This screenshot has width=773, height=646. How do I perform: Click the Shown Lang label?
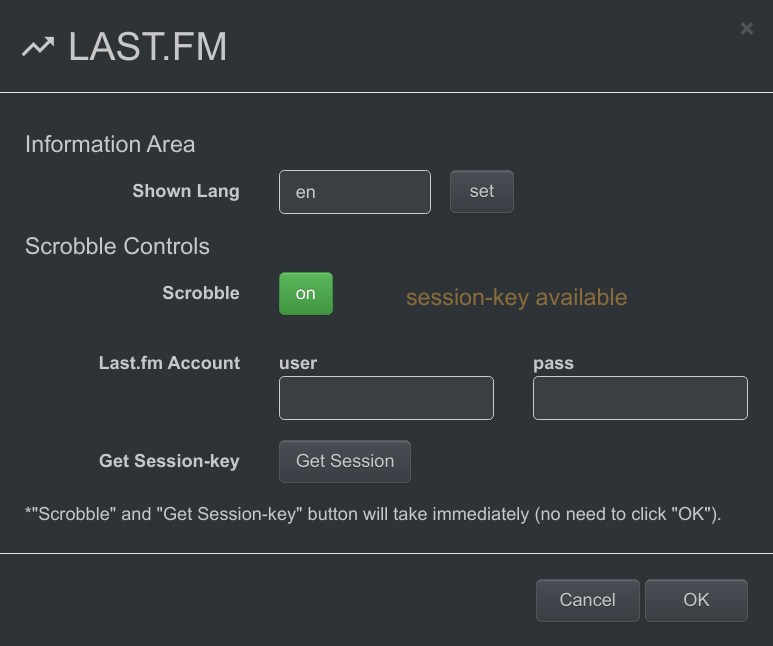pos(186,191)
